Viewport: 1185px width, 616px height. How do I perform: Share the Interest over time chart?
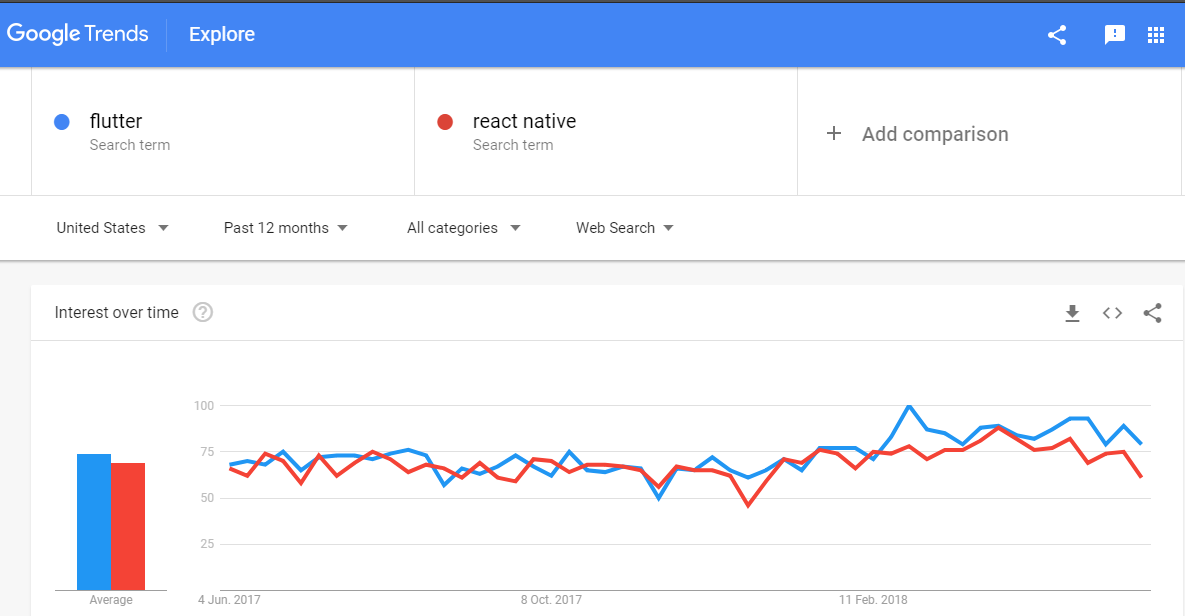pyautogui.click(x=1152, y=313)
